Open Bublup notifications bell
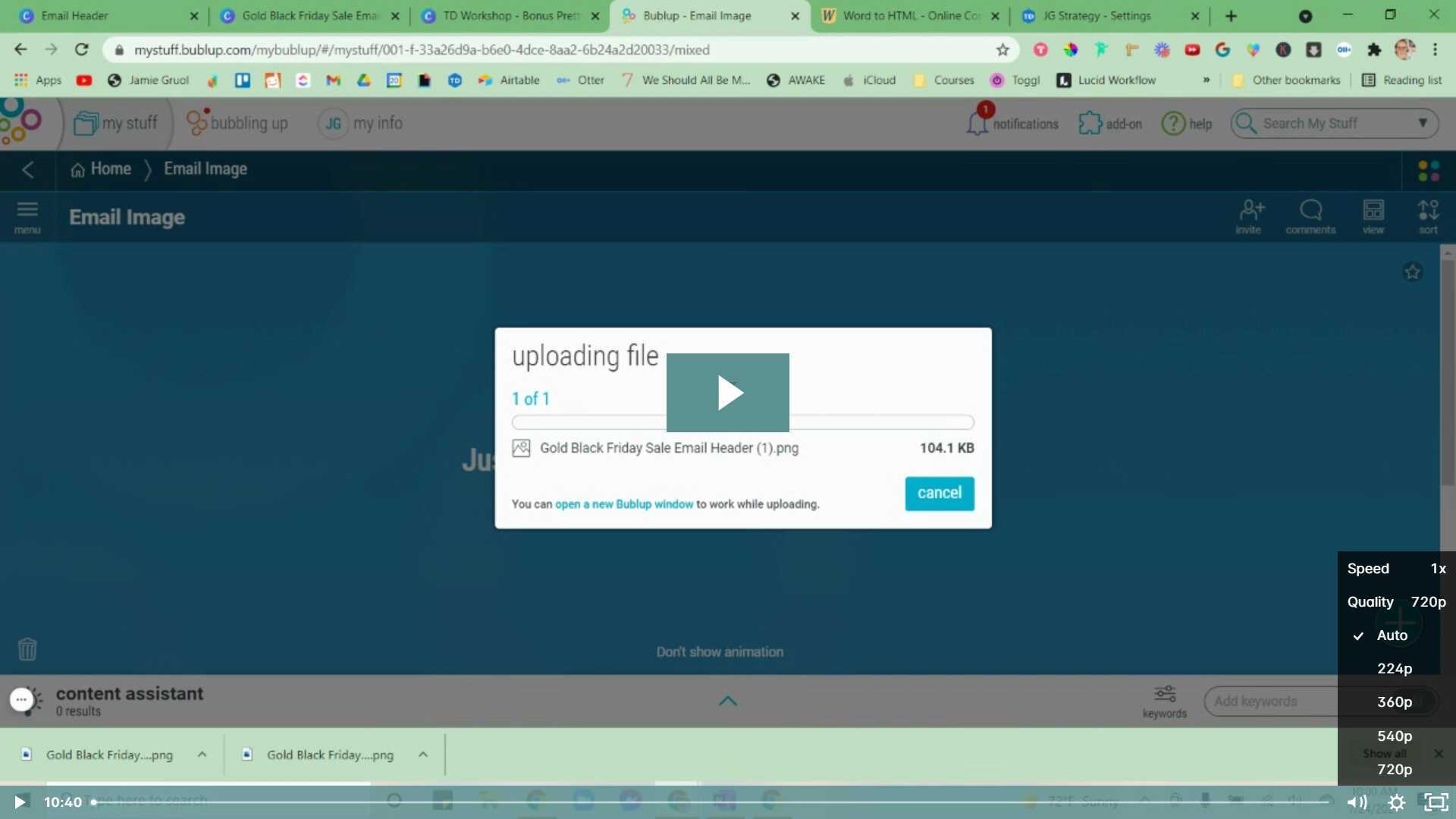 (x=977, y=123)
